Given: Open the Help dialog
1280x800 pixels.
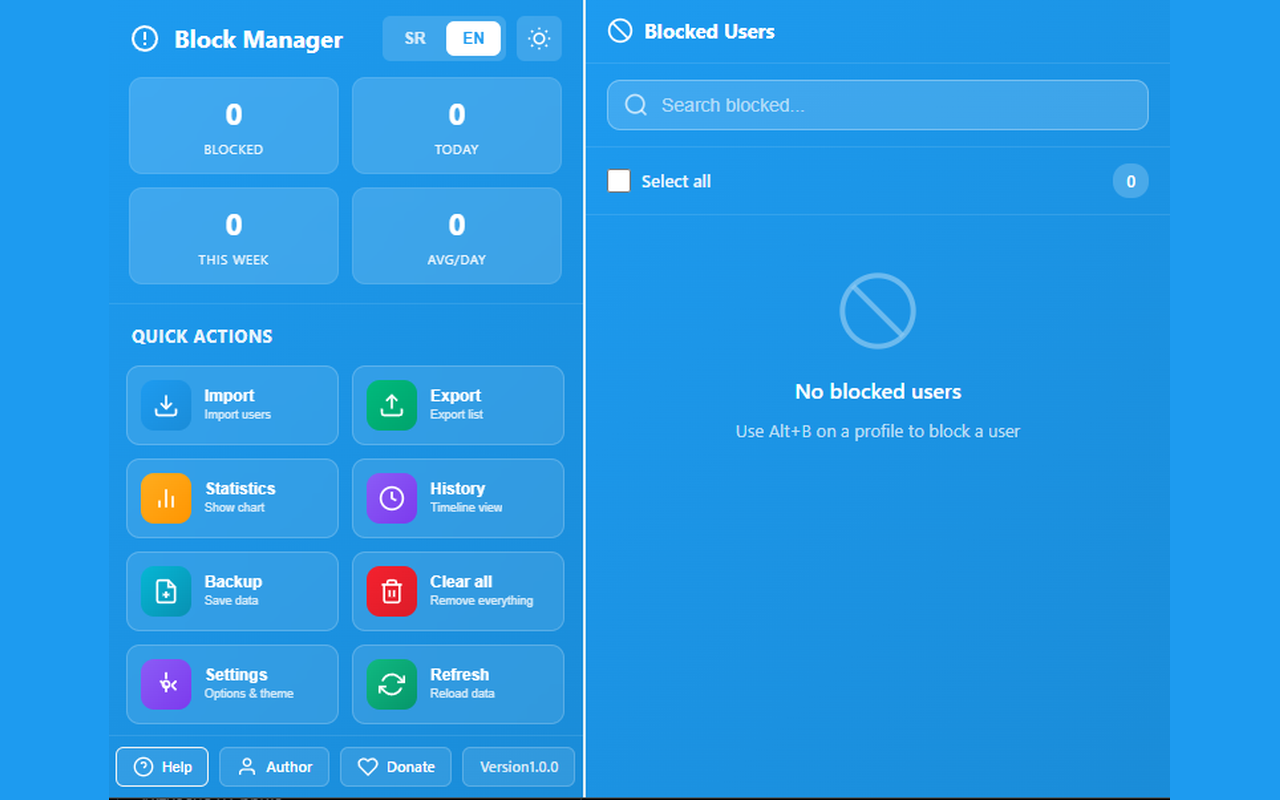Looking at the screenshot, I should click(x=162, y=767).
